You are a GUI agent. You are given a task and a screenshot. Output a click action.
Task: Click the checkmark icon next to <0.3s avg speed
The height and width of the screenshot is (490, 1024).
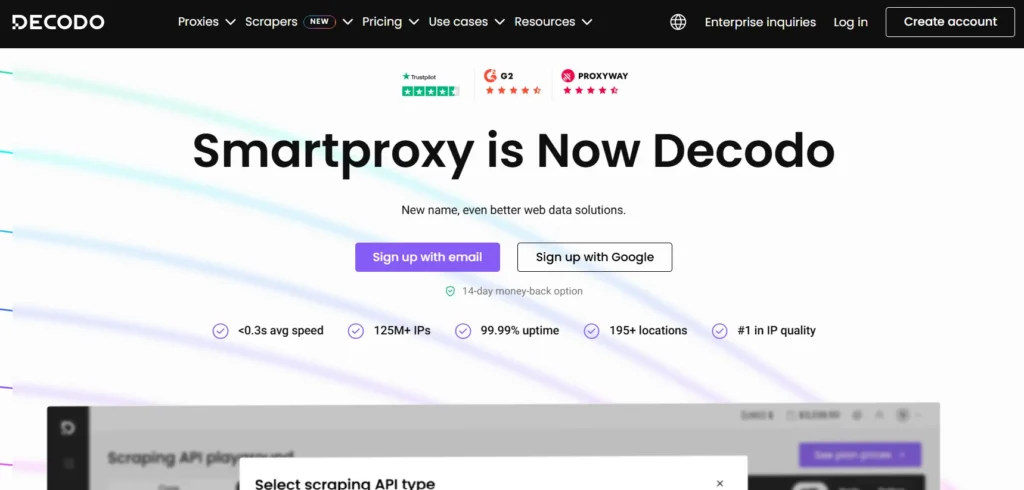(x=221, y=331)
